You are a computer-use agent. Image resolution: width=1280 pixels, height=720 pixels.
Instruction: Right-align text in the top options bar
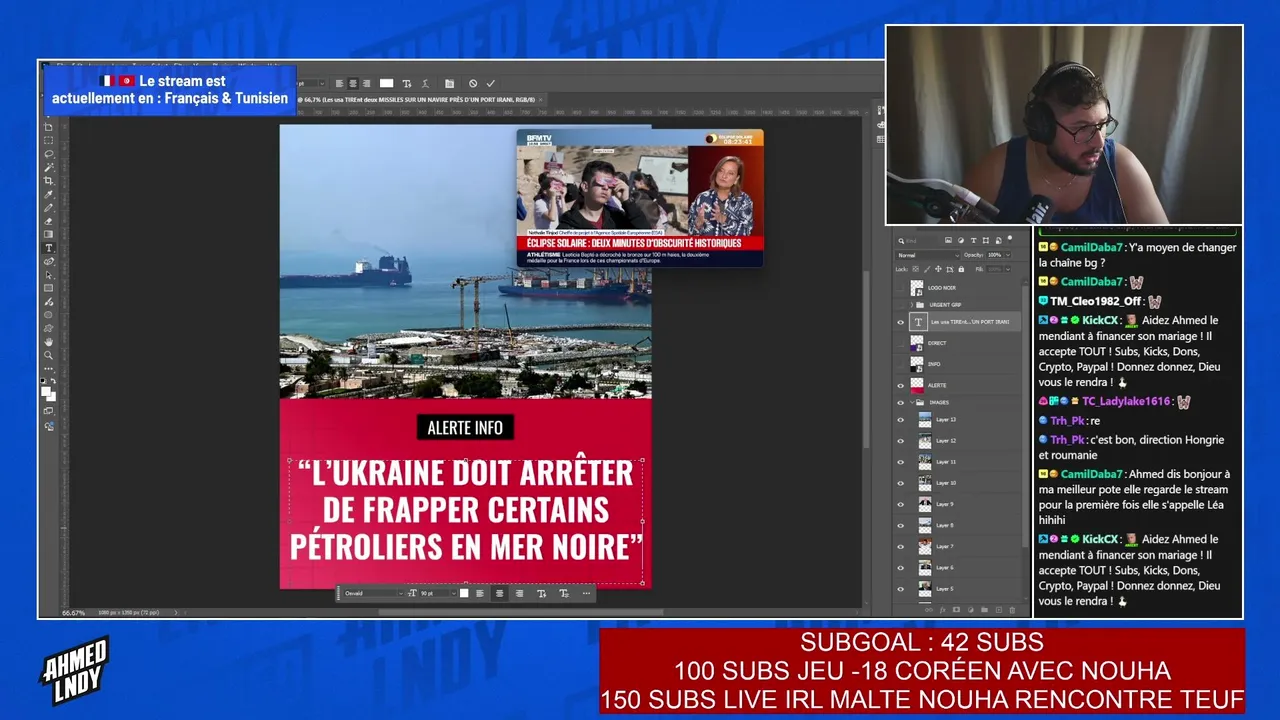[366, 83]
